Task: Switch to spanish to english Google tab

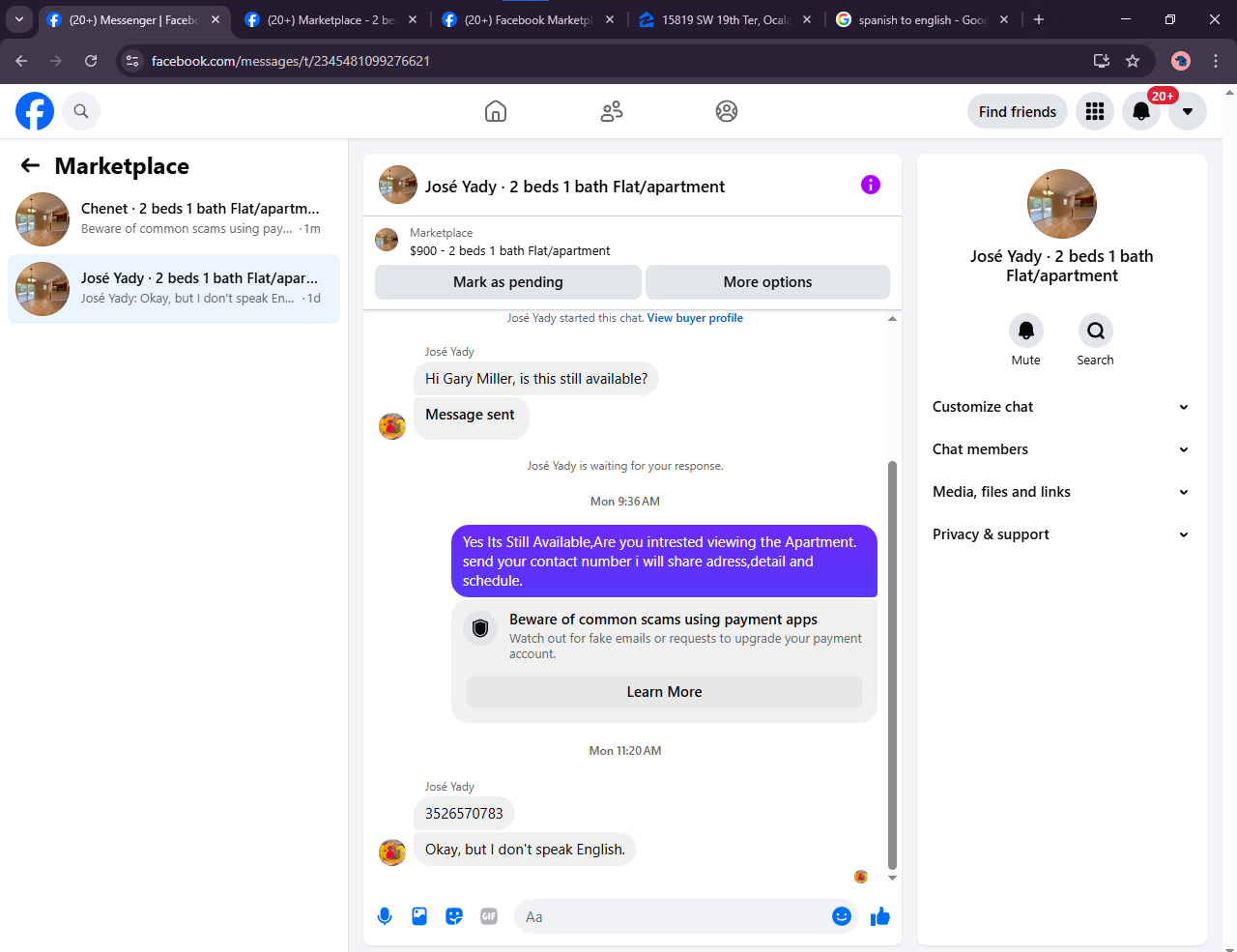Action: click(x=922, y=19)
